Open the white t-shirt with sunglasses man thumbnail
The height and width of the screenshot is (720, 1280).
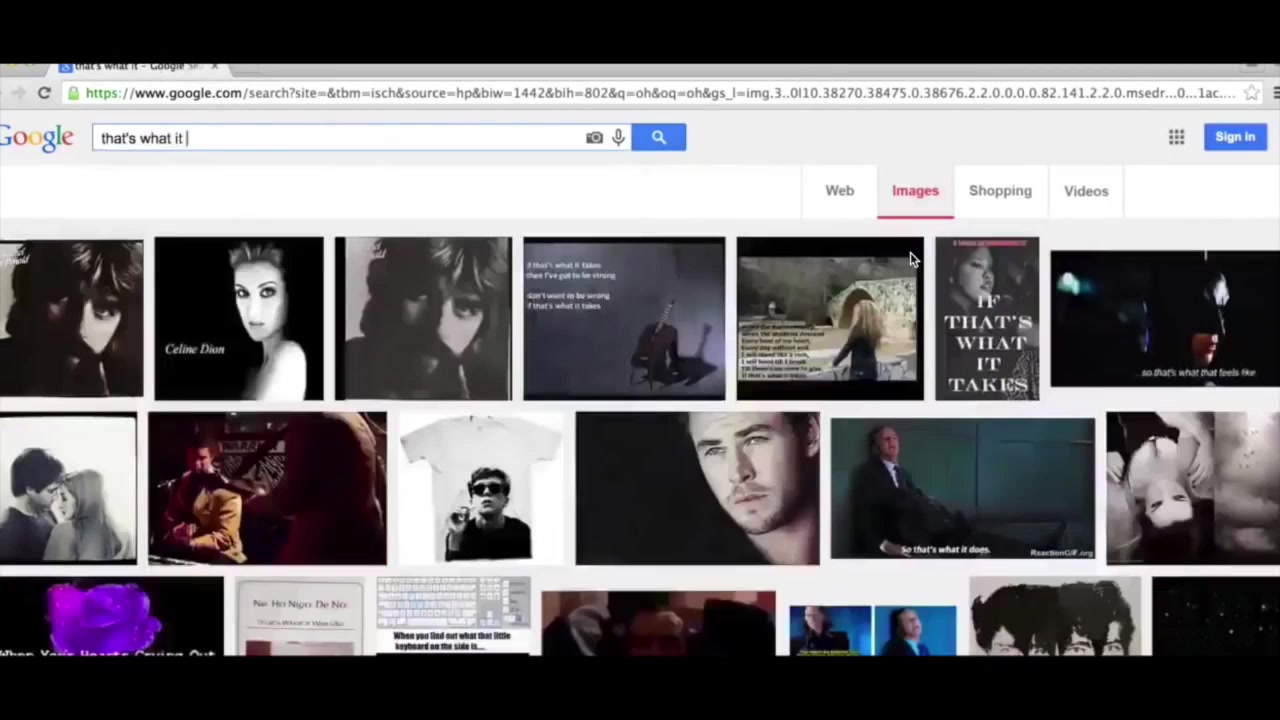click(x=481, y=489)
